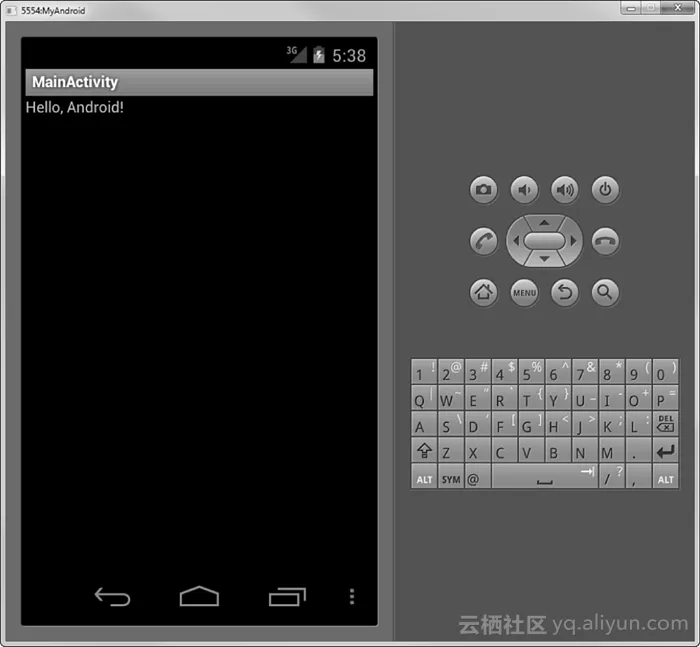Click the E key
The height and width of the screenshot is (647, 700).
[478, 398]
